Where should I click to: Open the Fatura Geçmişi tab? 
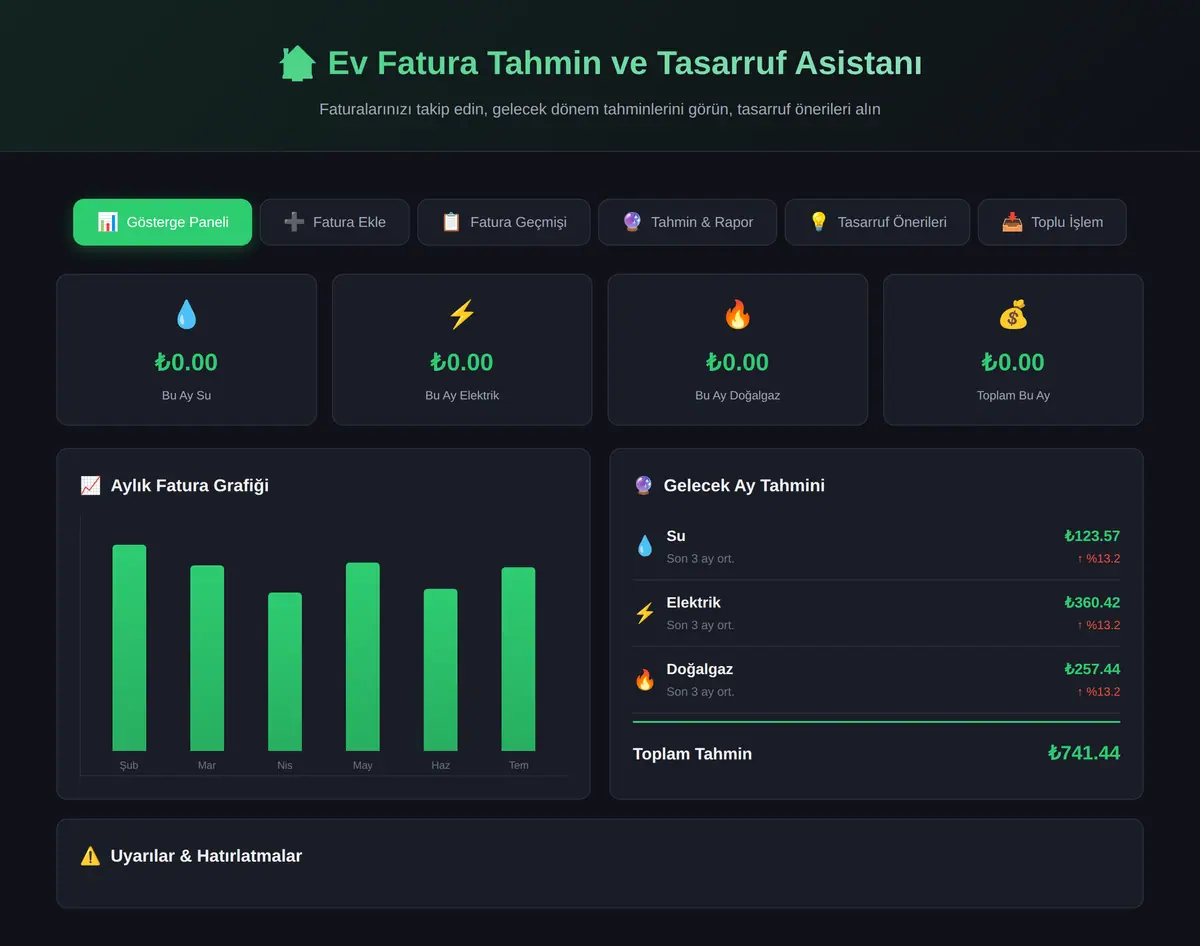pyautogui.click(x=504, y=222)
